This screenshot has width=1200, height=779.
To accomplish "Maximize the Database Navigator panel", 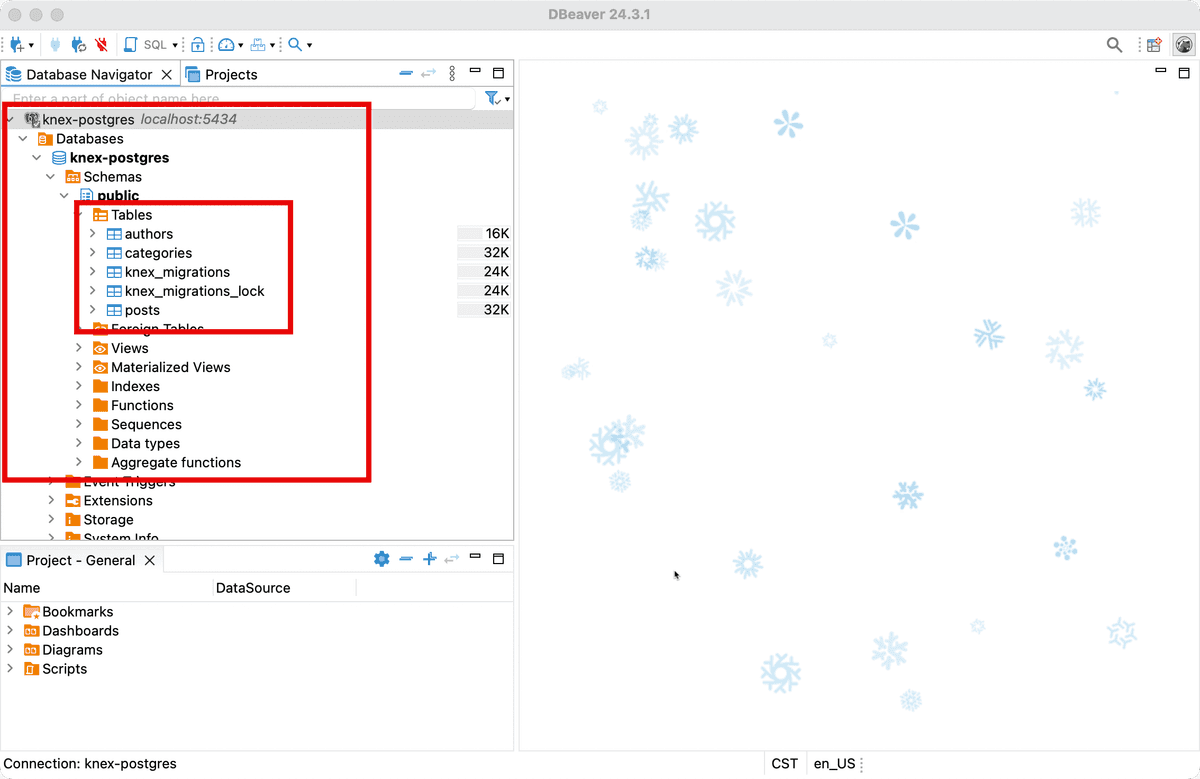I will pos(498,72).
